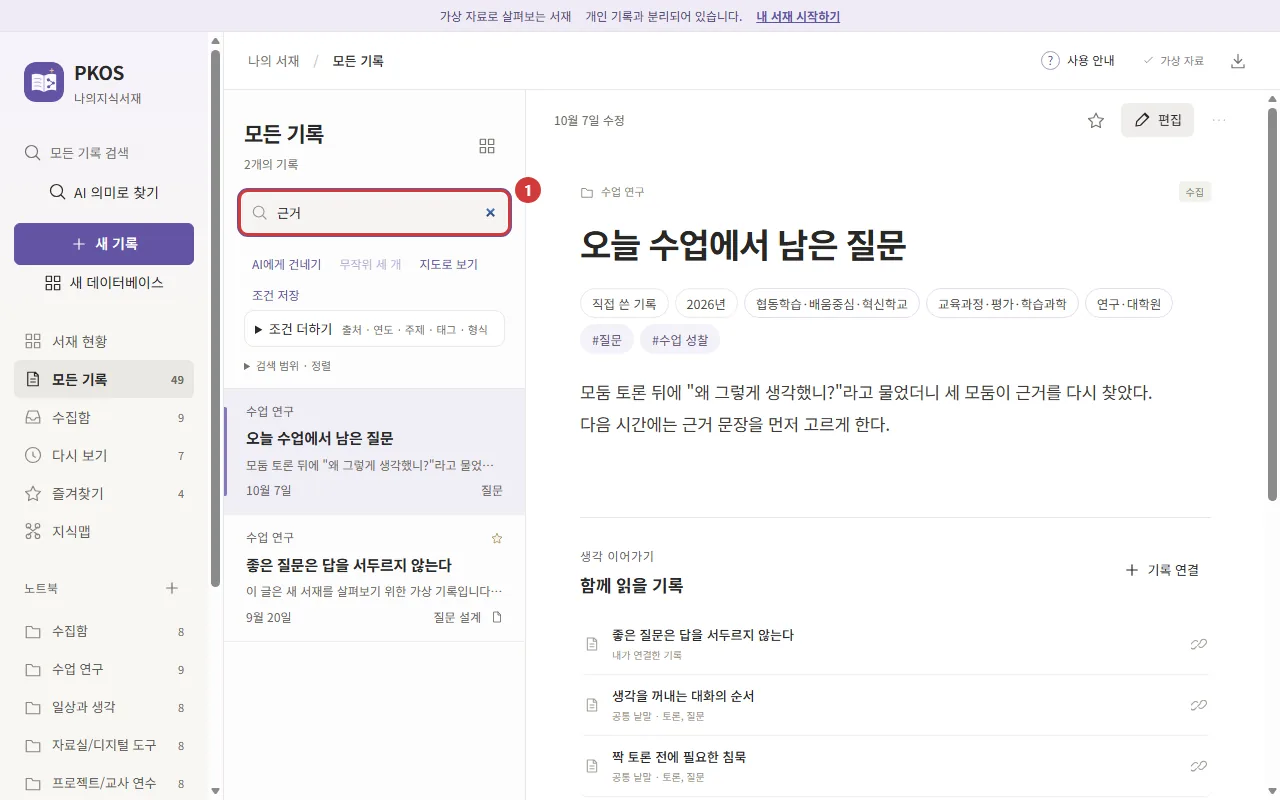
Task: Click the 편집 edit button
Action: [1157, 120]
